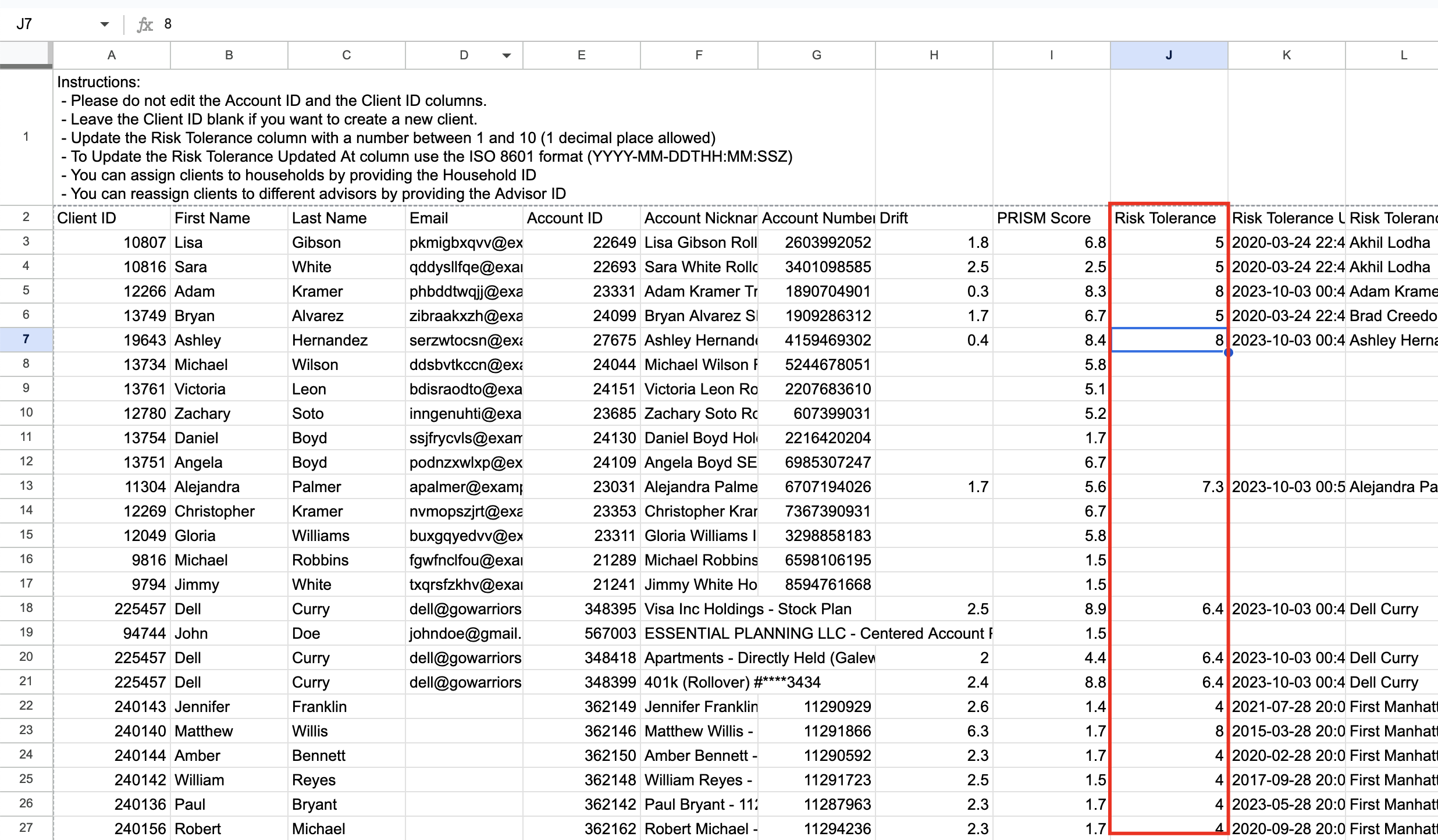1438x840 pixels.
Task: Click the First Name header cell
Action: (229, 218)
